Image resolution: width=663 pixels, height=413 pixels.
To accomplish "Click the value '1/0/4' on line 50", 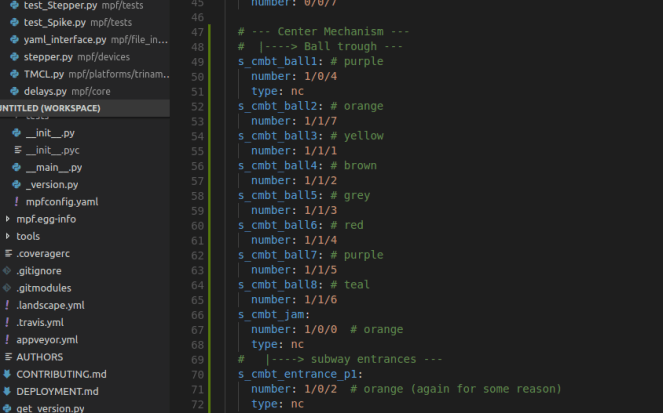I will (x=321, y=77).
